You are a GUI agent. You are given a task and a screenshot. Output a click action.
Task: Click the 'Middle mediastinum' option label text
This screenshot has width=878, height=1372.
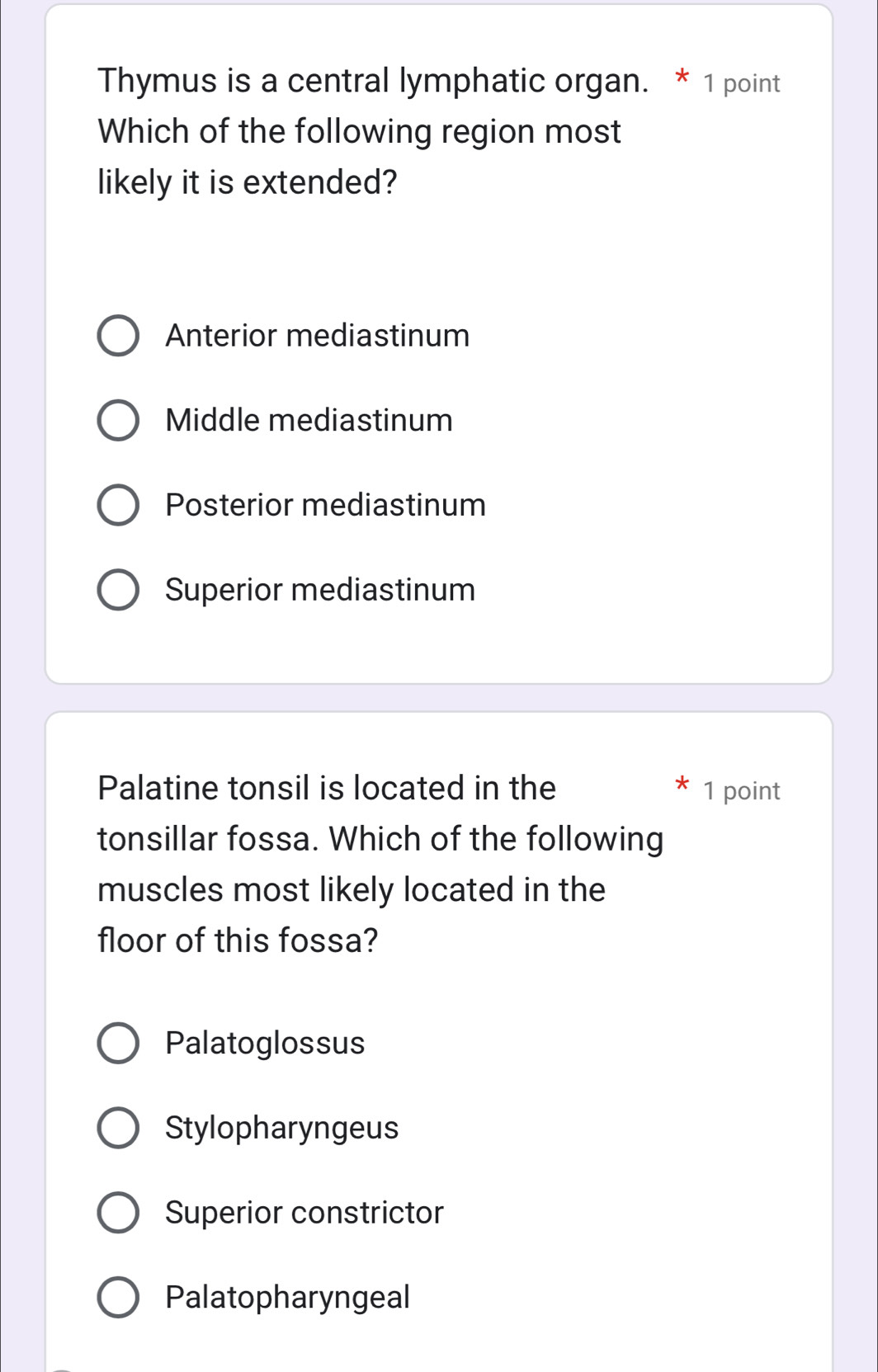point(309,421)
